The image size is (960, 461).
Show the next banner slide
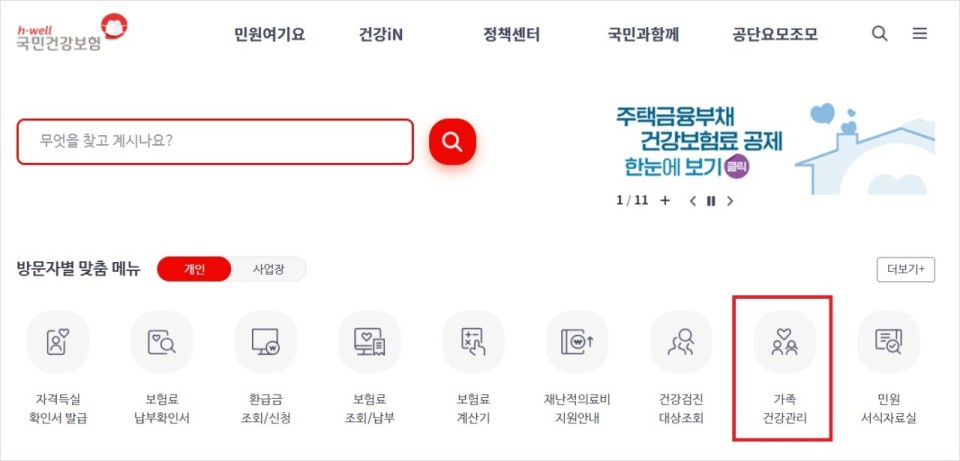click(729, 201)
